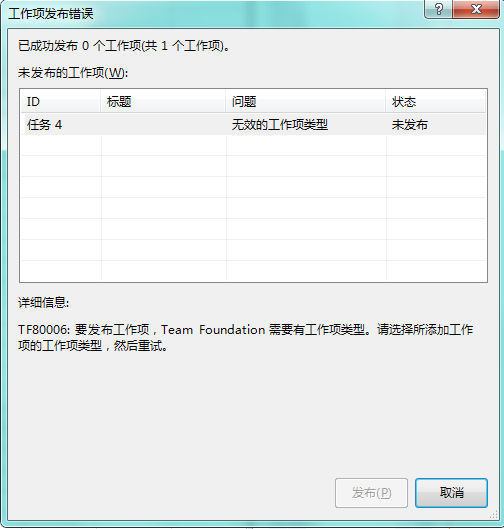Click the 已成功发布 0 个工作项 summary text

(124, 46)
